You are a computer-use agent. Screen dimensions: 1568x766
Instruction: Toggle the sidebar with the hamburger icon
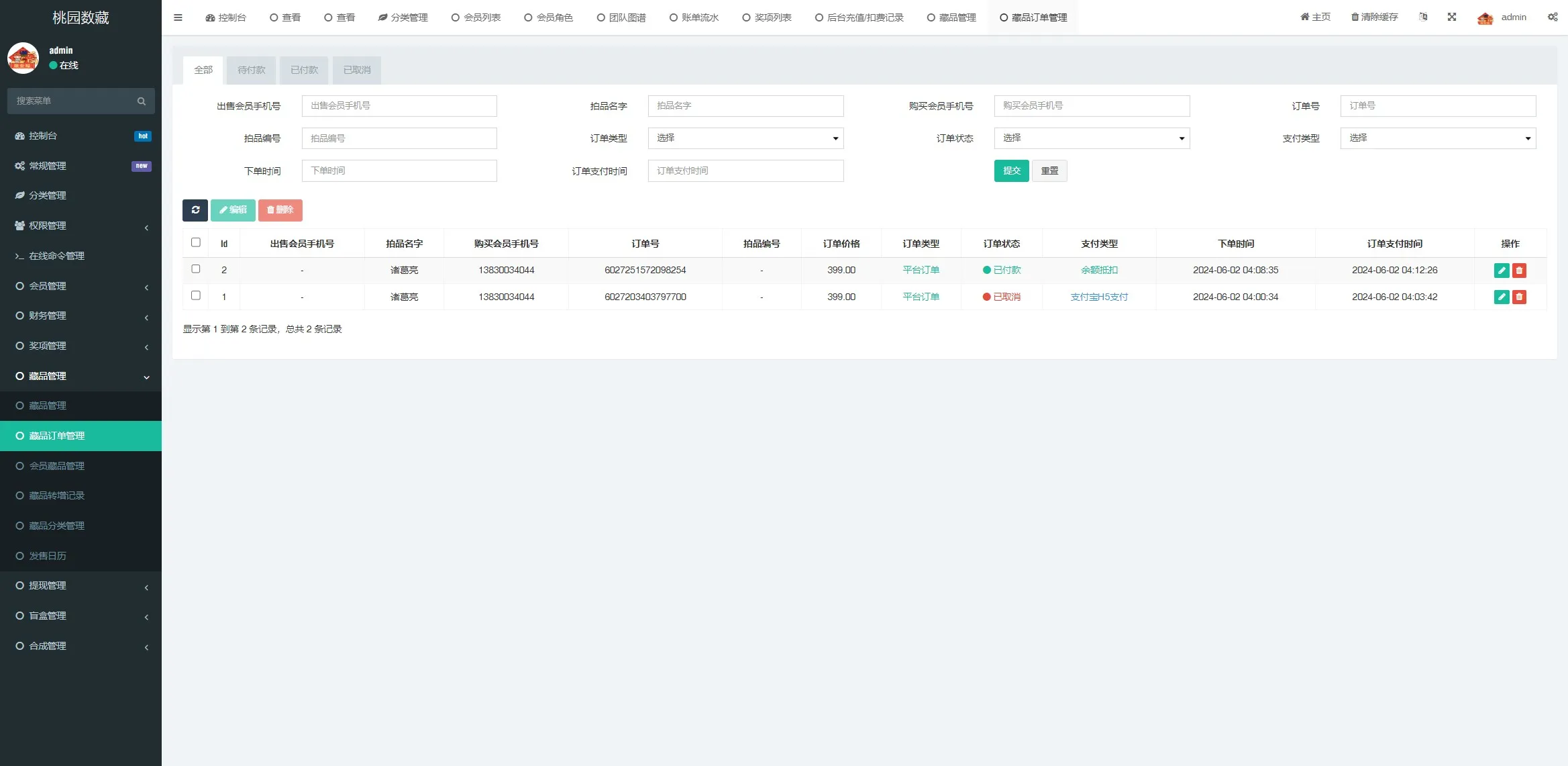tap(178, 17)
